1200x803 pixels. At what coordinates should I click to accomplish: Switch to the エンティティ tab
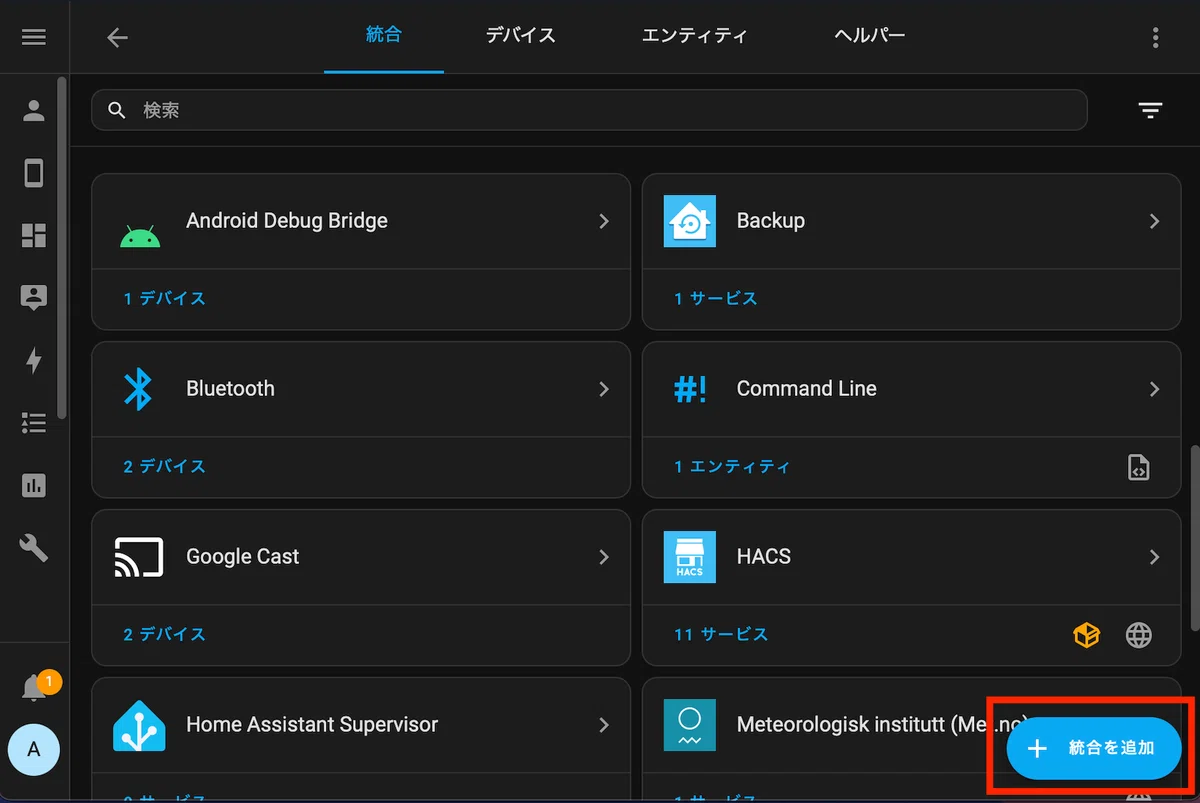[694, 36]
